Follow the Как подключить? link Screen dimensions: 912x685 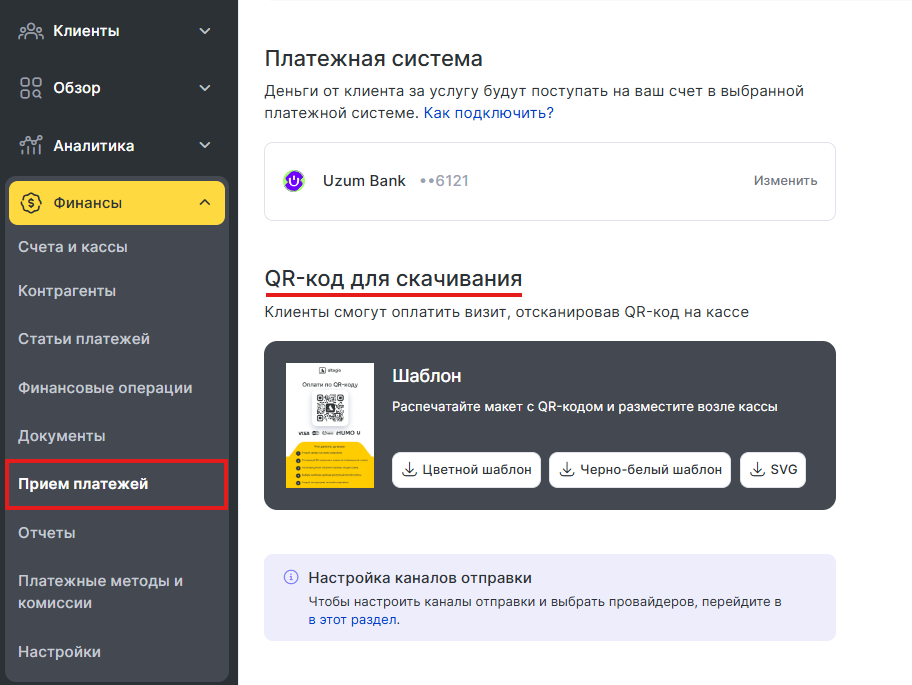point(488,113)
